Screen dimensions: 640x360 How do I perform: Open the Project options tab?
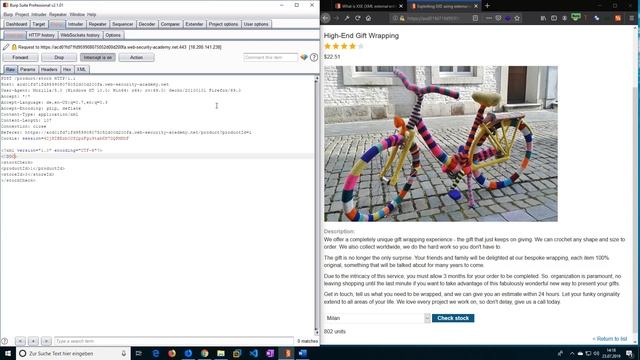tap(223, 24)
